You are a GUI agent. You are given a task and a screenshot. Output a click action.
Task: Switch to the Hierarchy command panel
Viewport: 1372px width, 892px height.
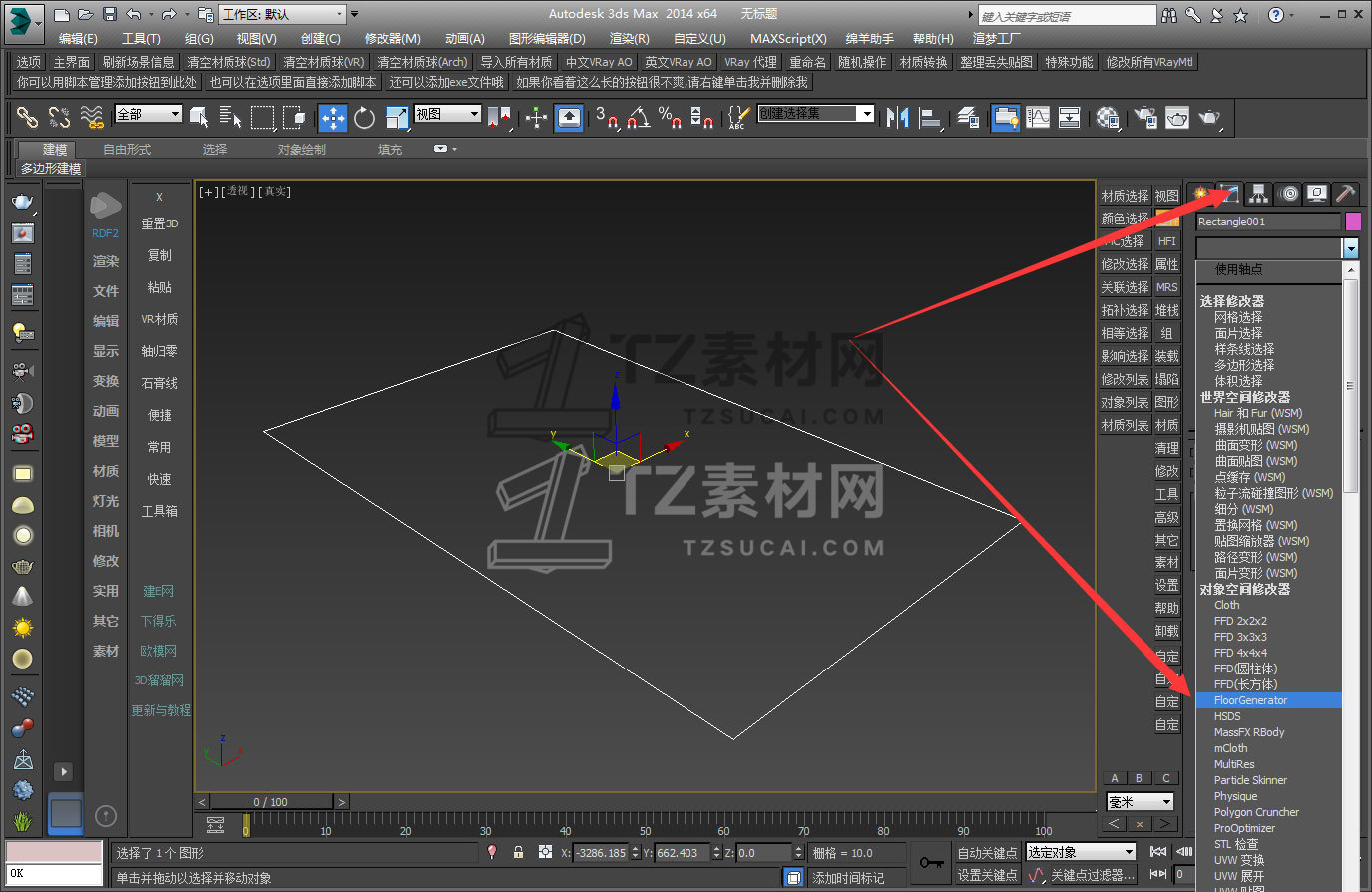point(1258,194)
